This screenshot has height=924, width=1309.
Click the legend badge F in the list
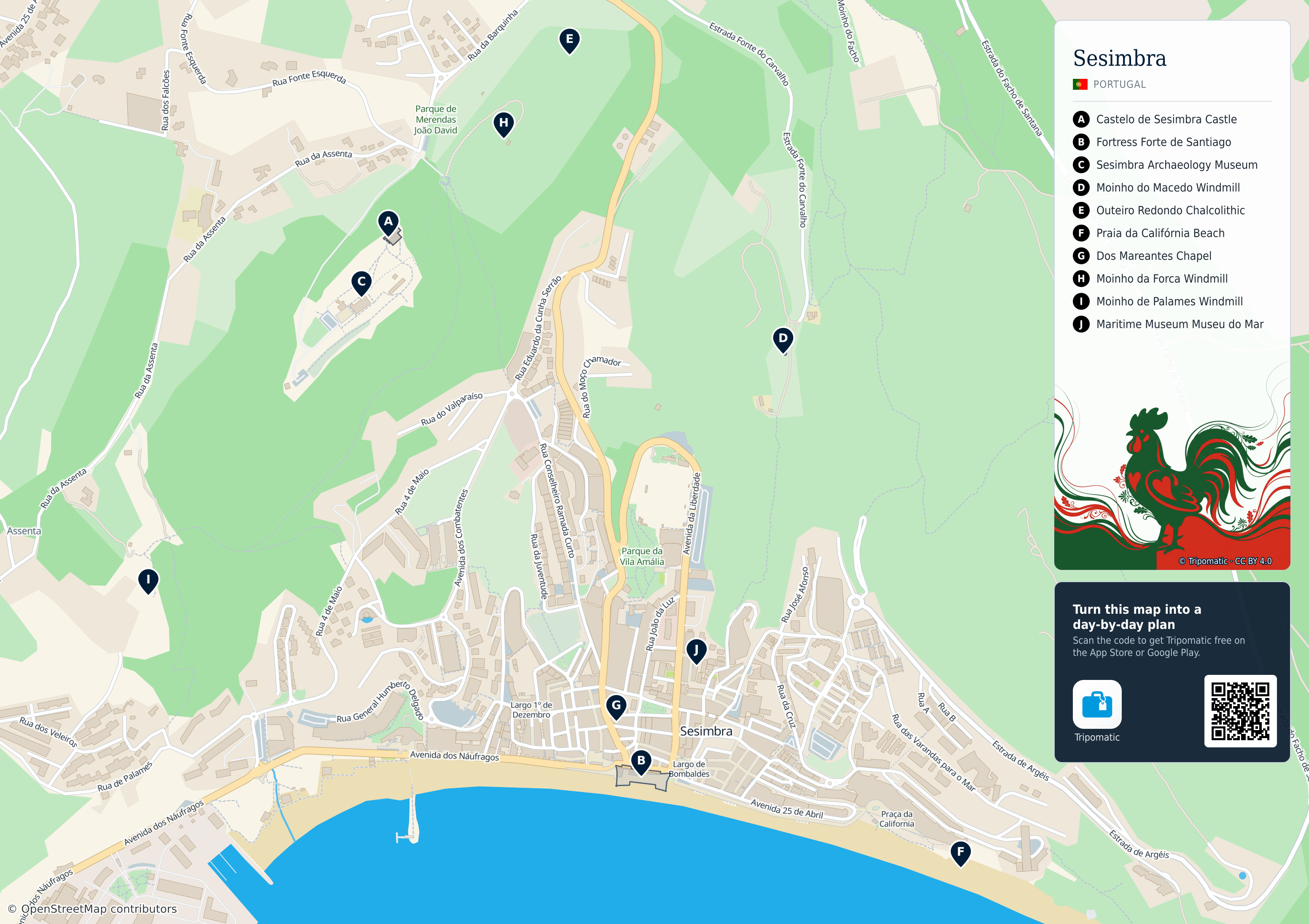click(x=1081, y=233)
